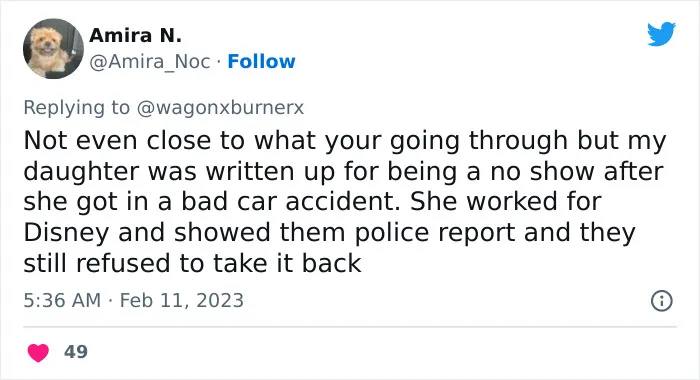Open the Amira N. display name
700x380 pixels.
(x=135, y=35)
